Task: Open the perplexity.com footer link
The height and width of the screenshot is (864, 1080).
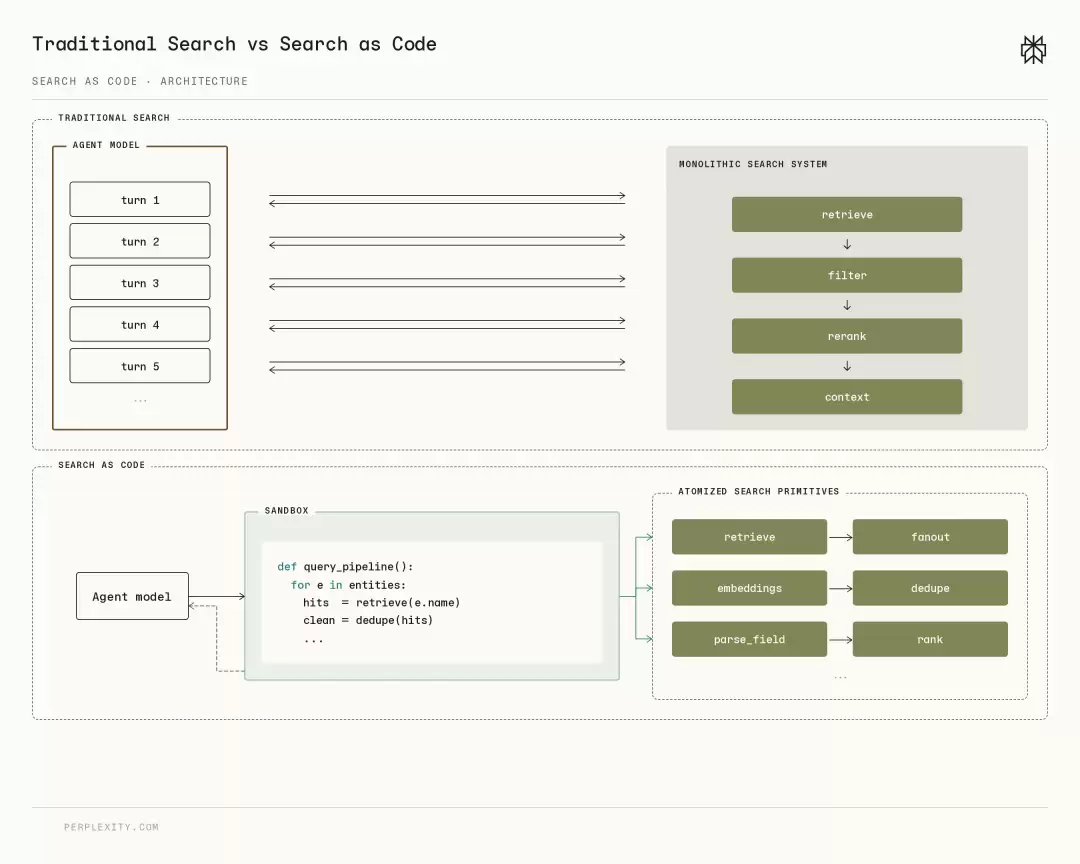Action: [111, 827]
